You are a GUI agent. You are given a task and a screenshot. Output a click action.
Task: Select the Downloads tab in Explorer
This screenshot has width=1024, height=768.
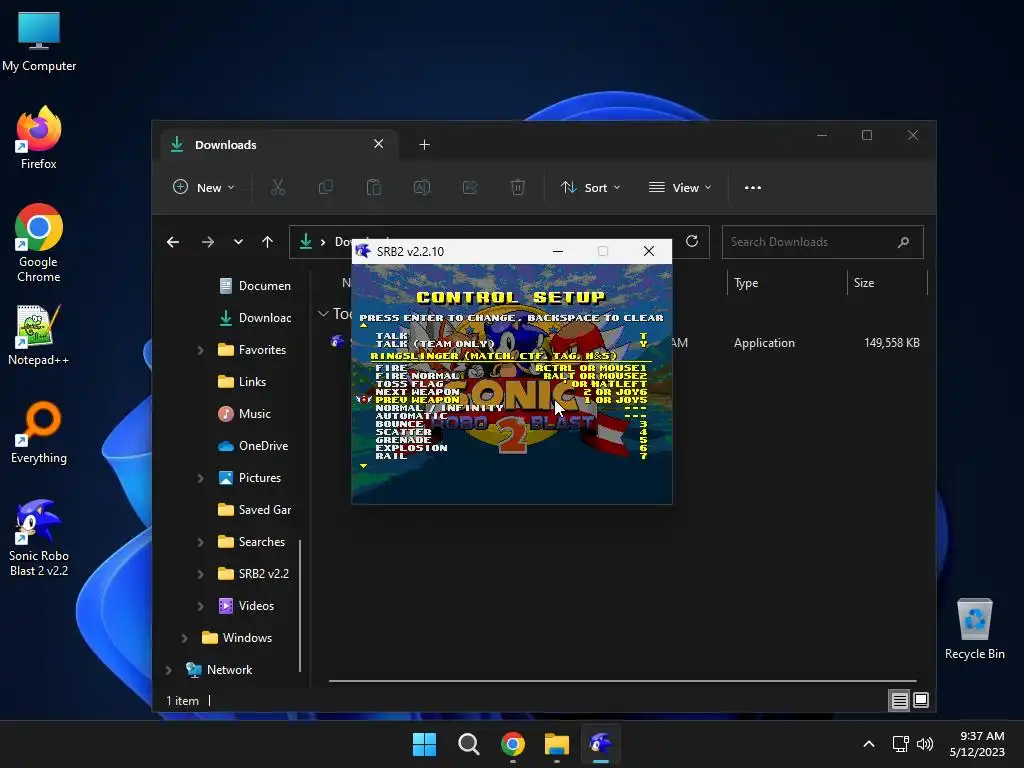click(x=277, y=144)
